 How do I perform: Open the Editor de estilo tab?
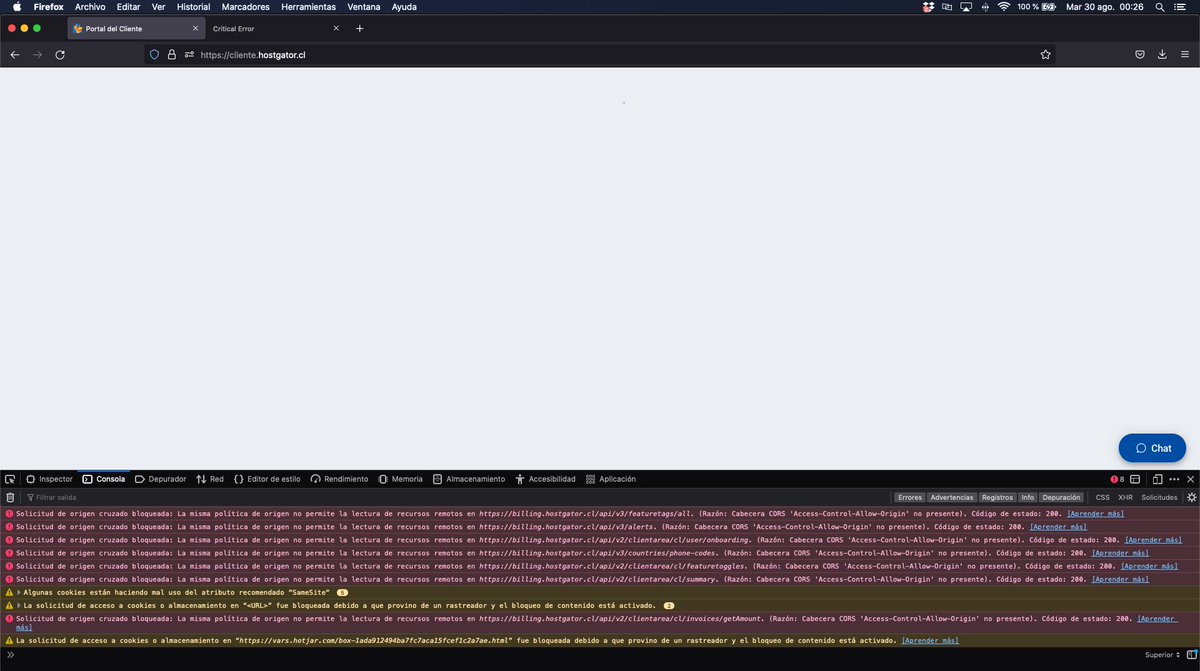point(267,479)
